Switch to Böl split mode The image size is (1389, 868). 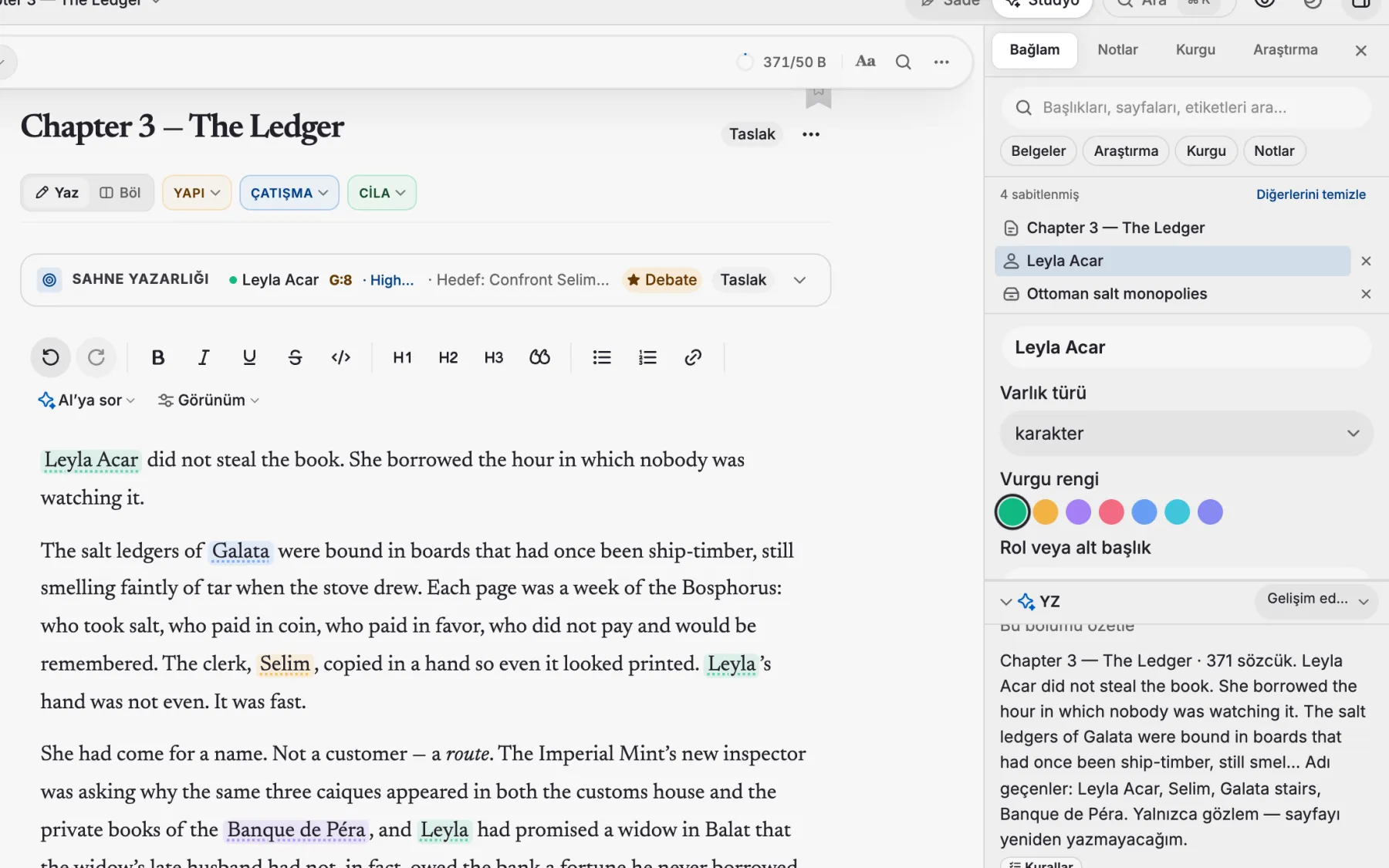[120, 193]
